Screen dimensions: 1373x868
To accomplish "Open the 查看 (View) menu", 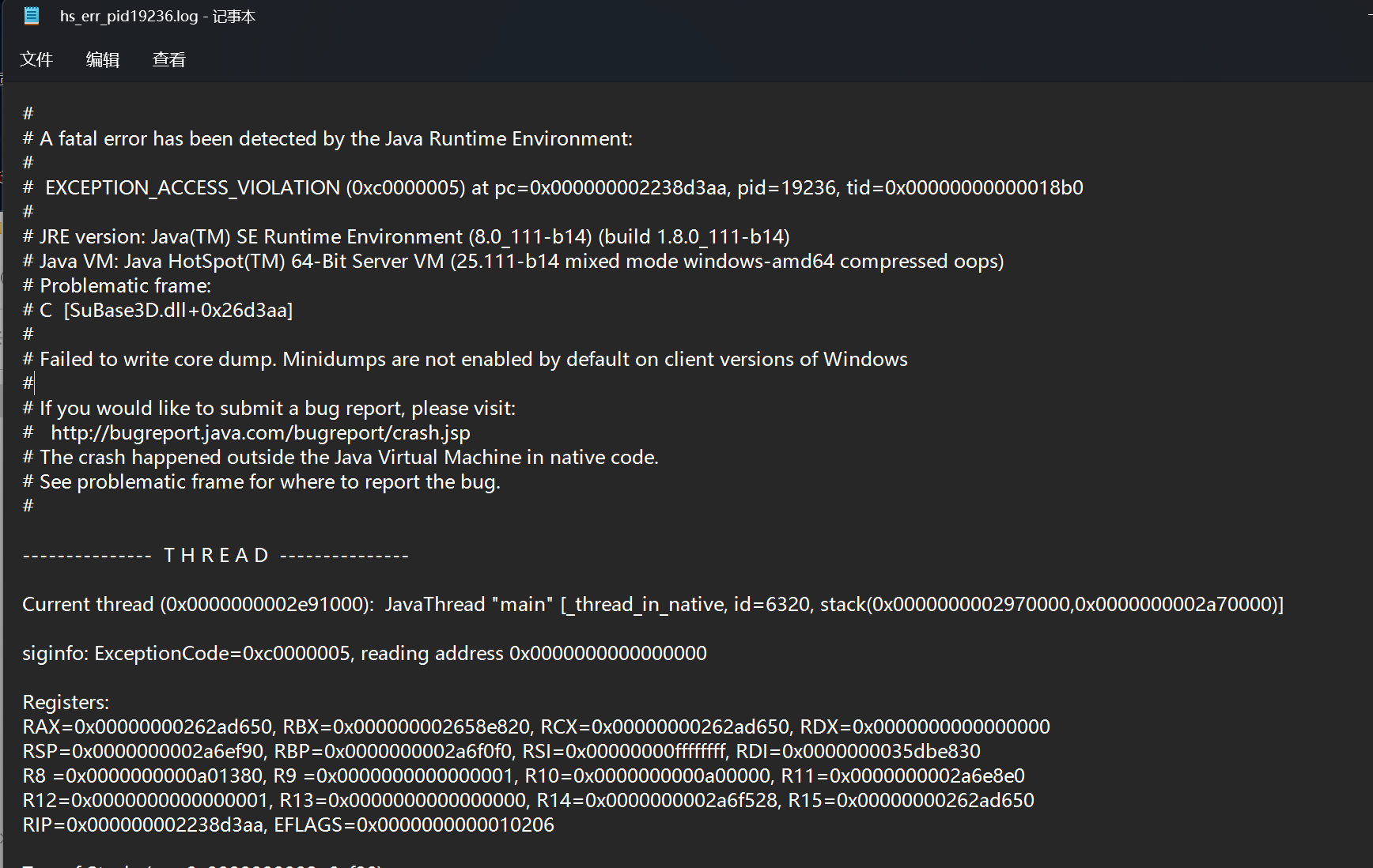I will coord(169,59).
